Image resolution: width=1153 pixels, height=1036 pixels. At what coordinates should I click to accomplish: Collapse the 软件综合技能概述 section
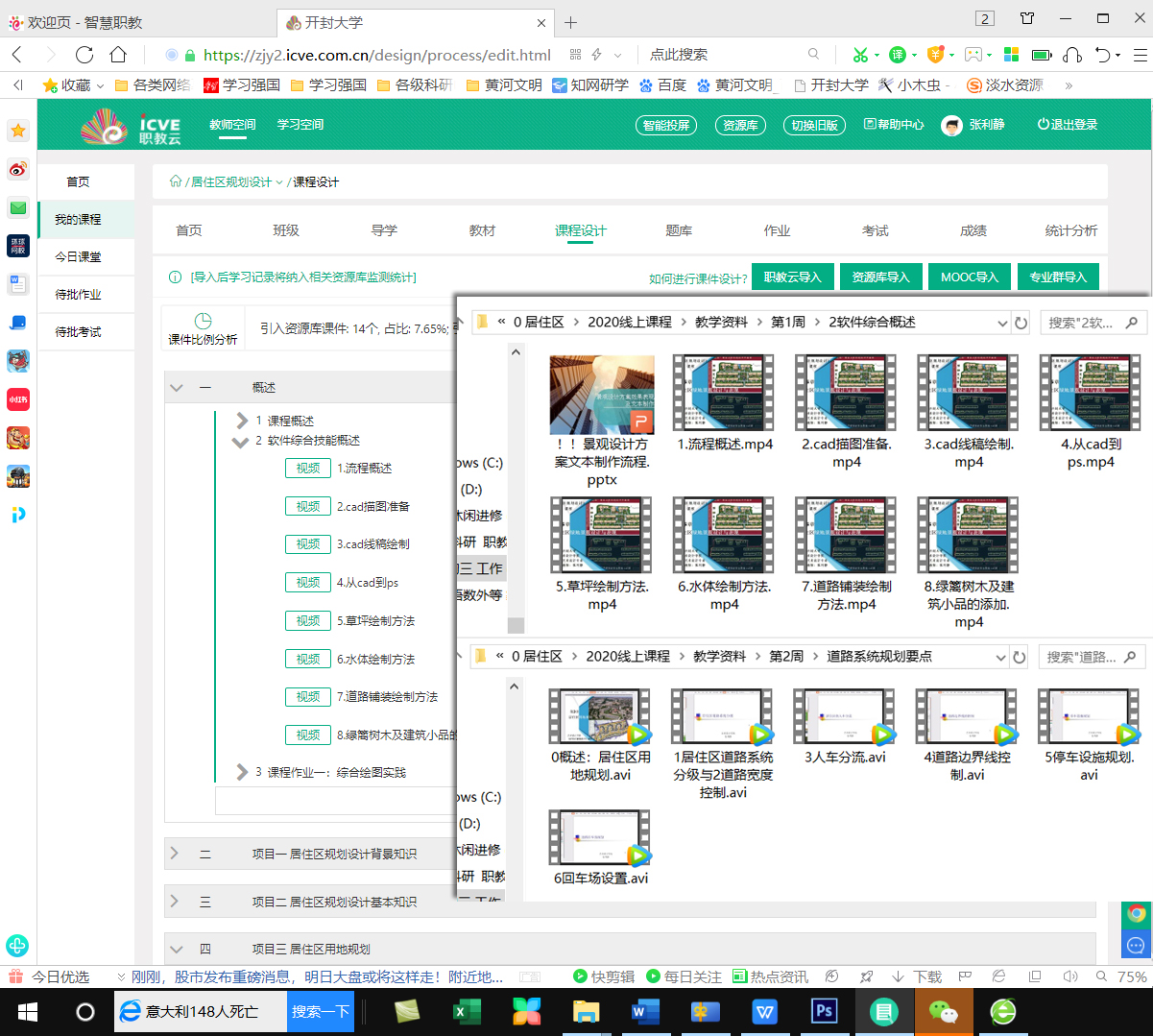(x=241, y=442)
